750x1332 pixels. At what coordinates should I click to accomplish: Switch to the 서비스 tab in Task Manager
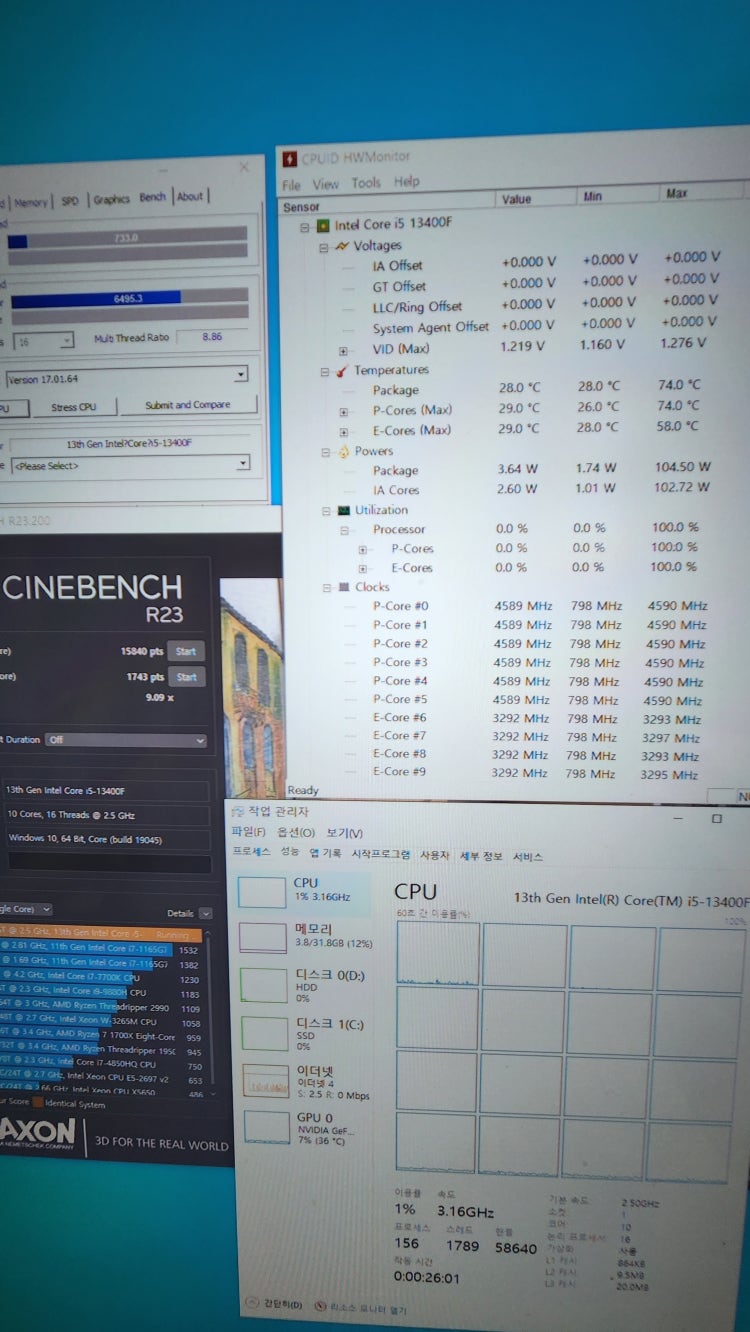(528, 857)
